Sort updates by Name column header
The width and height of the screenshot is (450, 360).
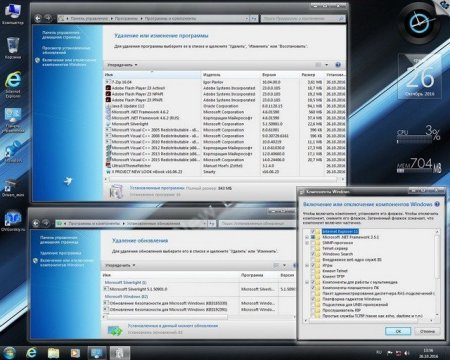tap(170, 275)
